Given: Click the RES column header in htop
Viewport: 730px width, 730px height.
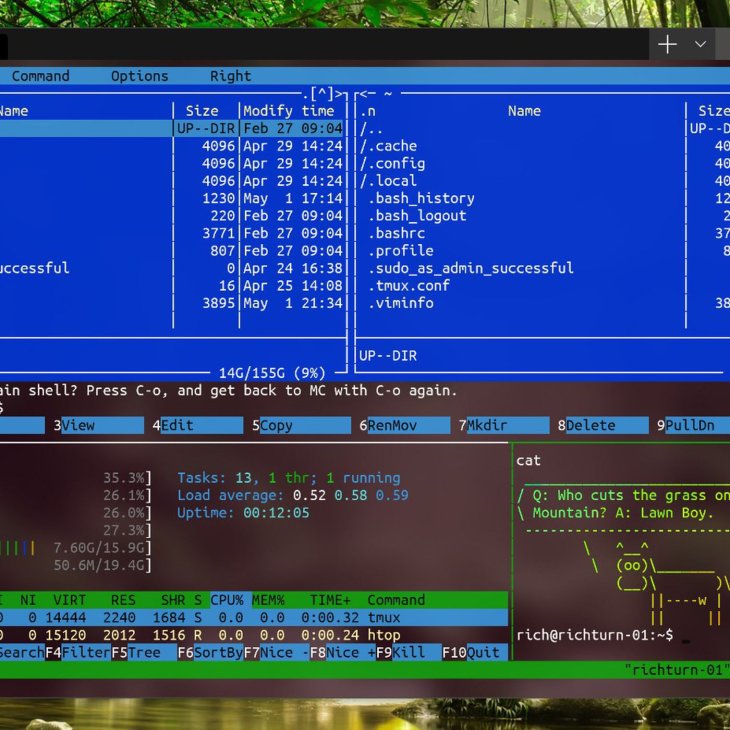Looking at the screenshot, I should [123, 600].
